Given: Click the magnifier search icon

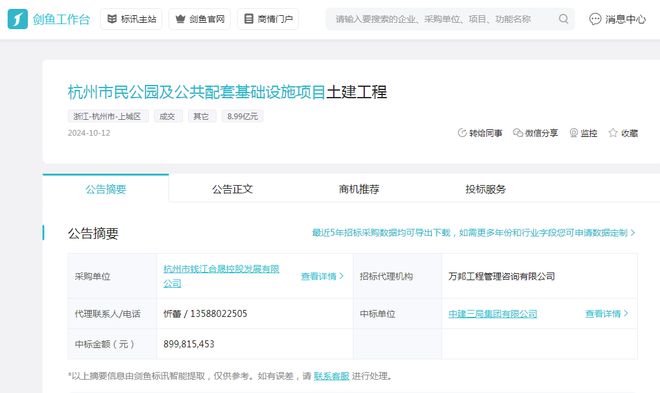Looking at the screenshot, I should [x=564, y=19].
